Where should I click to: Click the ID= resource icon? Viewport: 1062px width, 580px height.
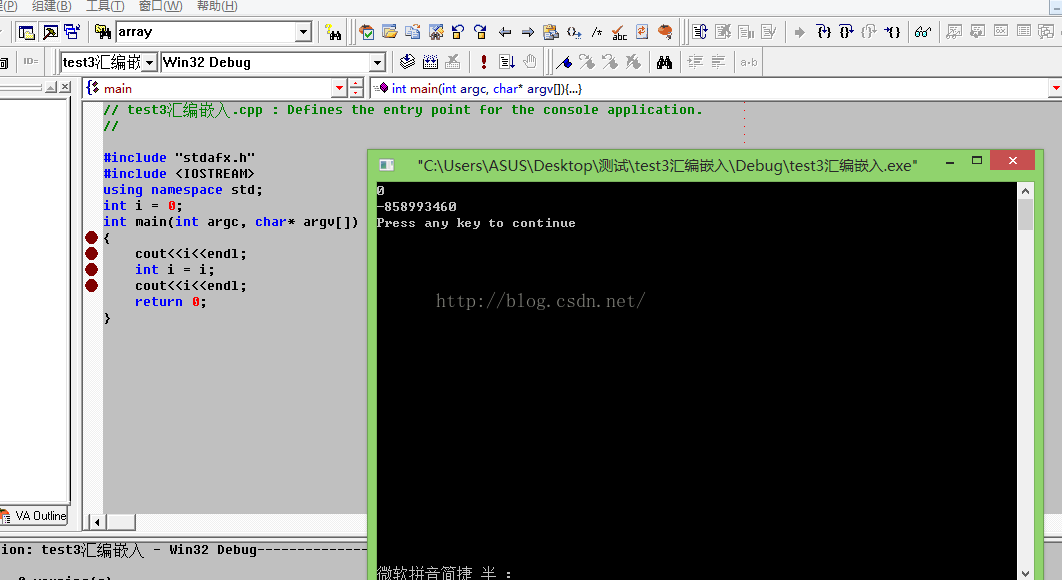pyautogui.click(x=30, y=62)
